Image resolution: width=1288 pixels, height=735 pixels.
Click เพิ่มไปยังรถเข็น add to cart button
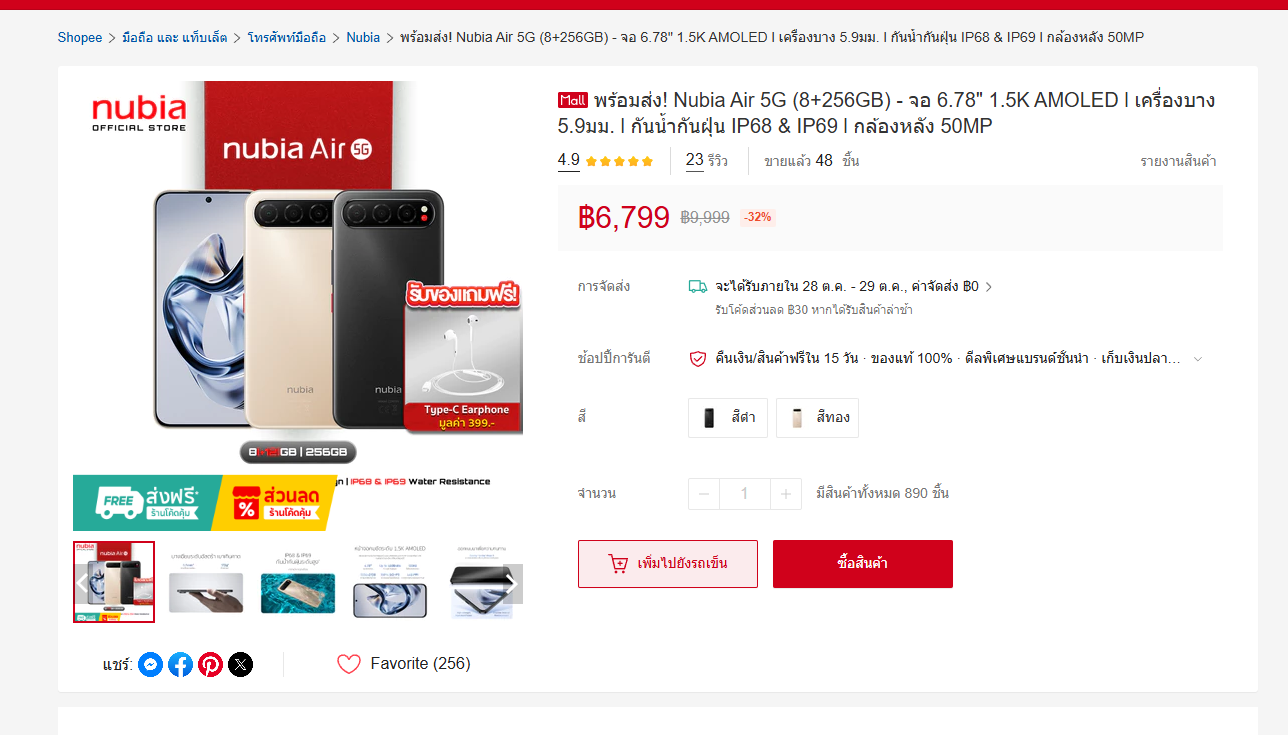667,564
